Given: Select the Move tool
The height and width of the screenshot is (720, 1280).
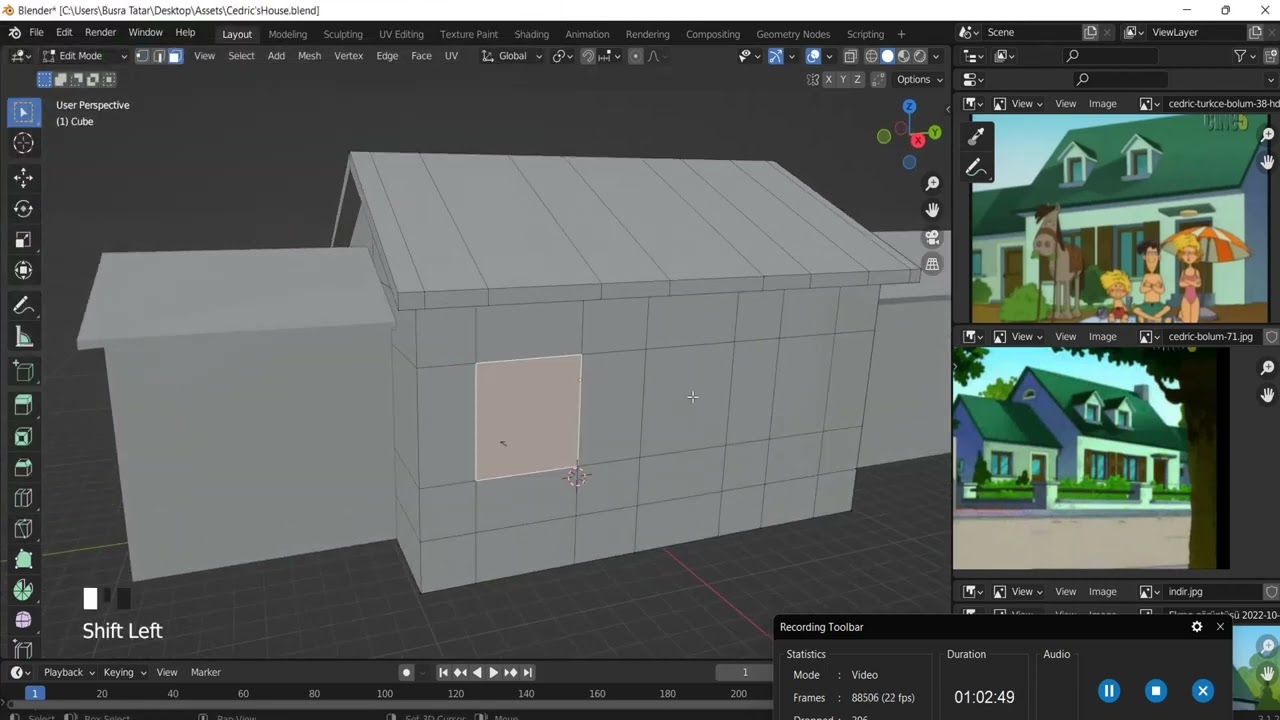Looking at the screenshot, I should point(24,178).
